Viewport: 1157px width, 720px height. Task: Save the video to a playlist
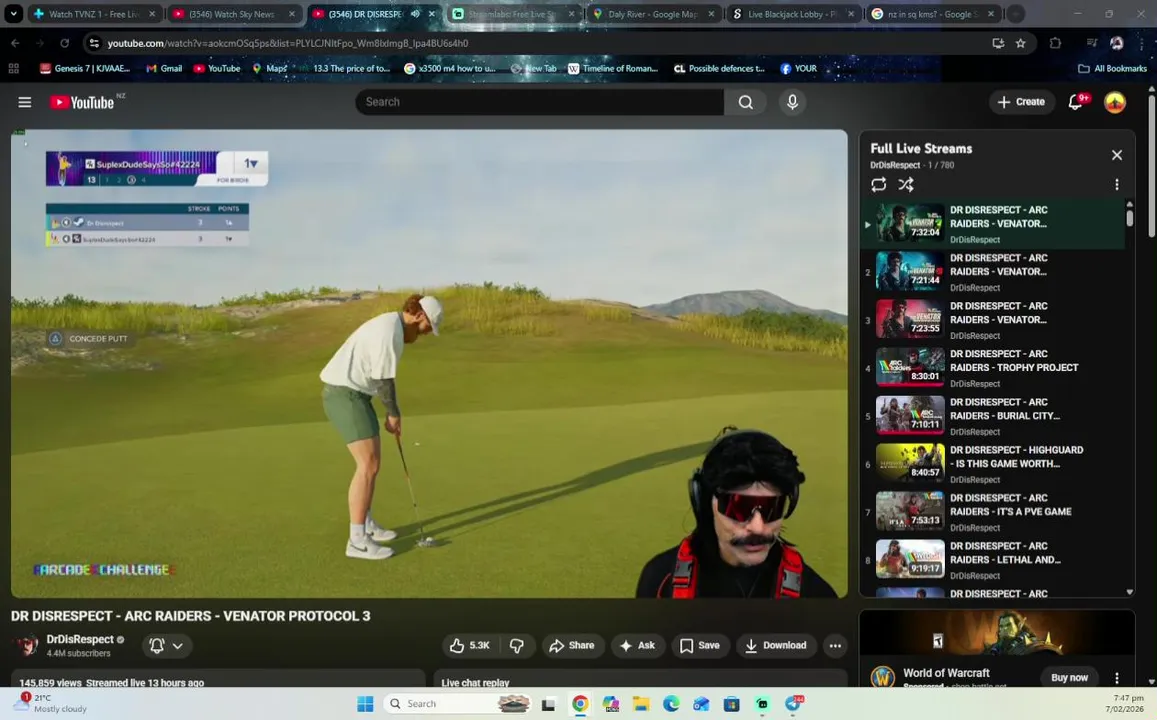[x=700, y=645]
